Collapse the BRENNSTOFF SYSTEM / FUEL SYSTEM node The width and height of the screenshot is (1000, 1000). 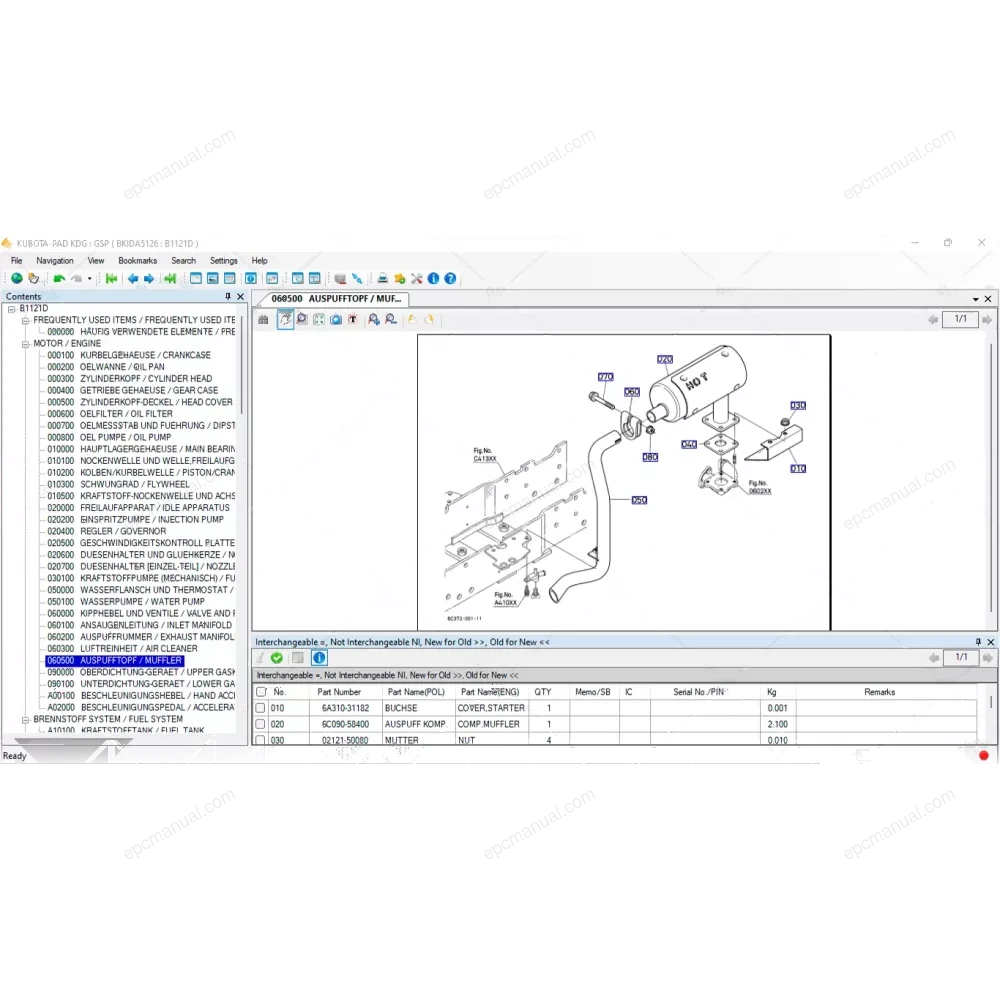pyautogui.click(x=26, y=719)
